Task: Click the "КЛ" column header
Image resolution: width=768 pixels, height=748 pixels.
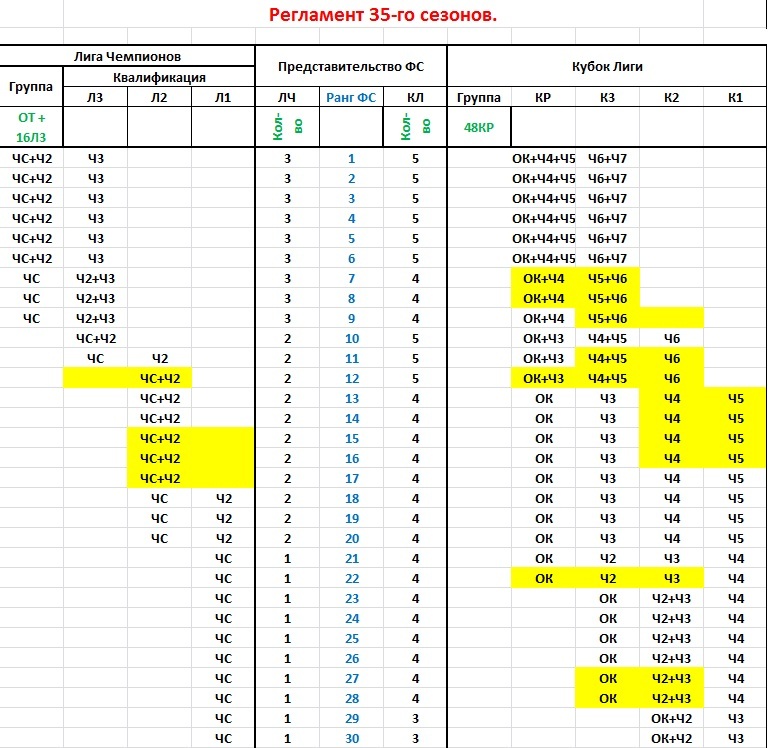Action: pos(414,97)
